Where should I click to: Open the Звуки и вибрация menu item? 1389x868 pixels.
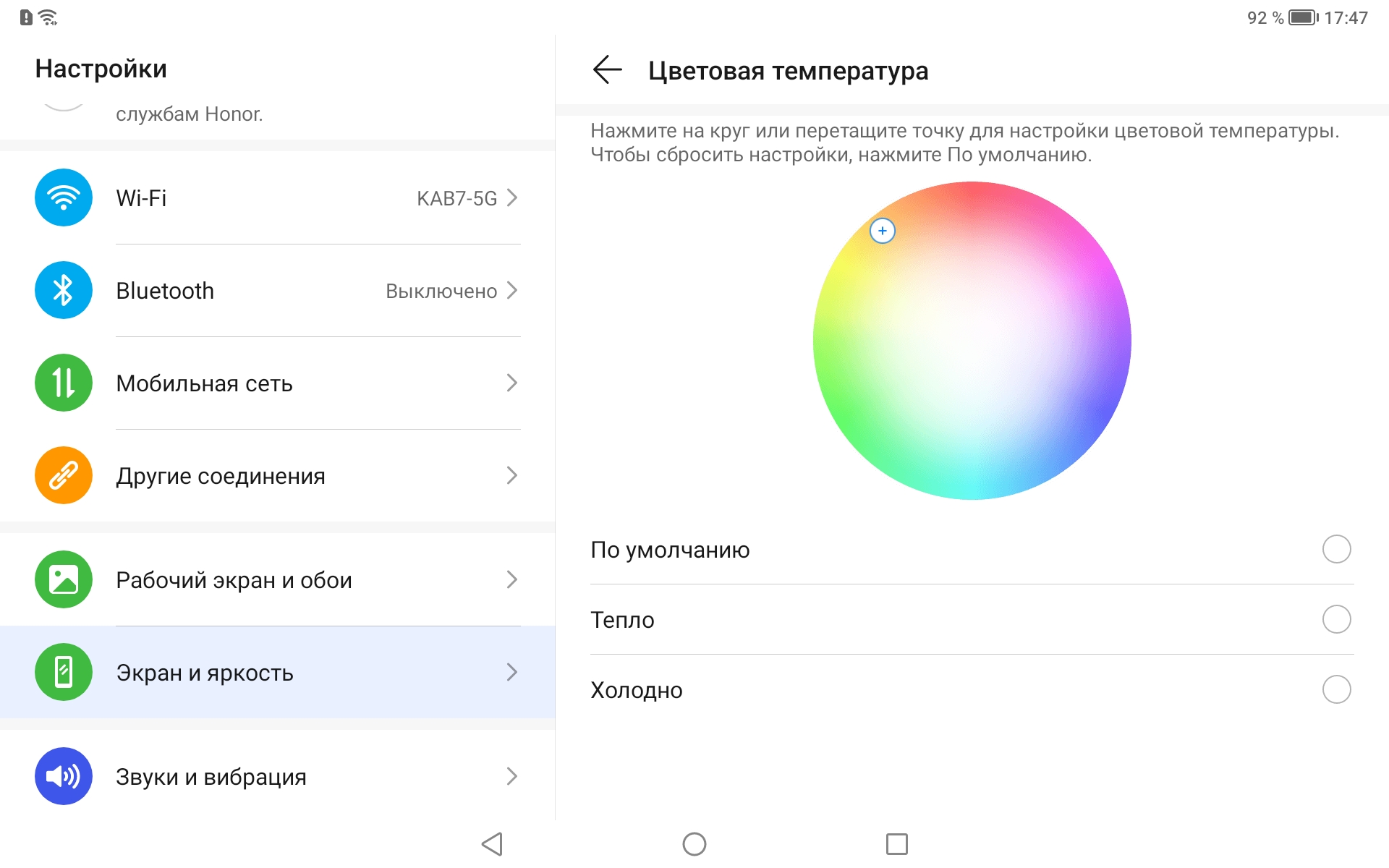click(x=211, y=777)
